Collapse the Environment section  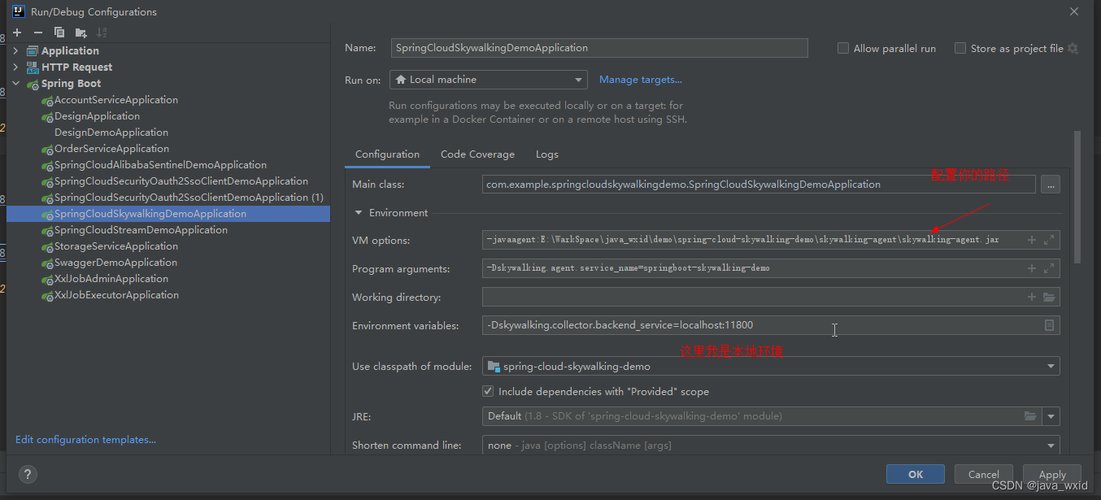point(359,213)
